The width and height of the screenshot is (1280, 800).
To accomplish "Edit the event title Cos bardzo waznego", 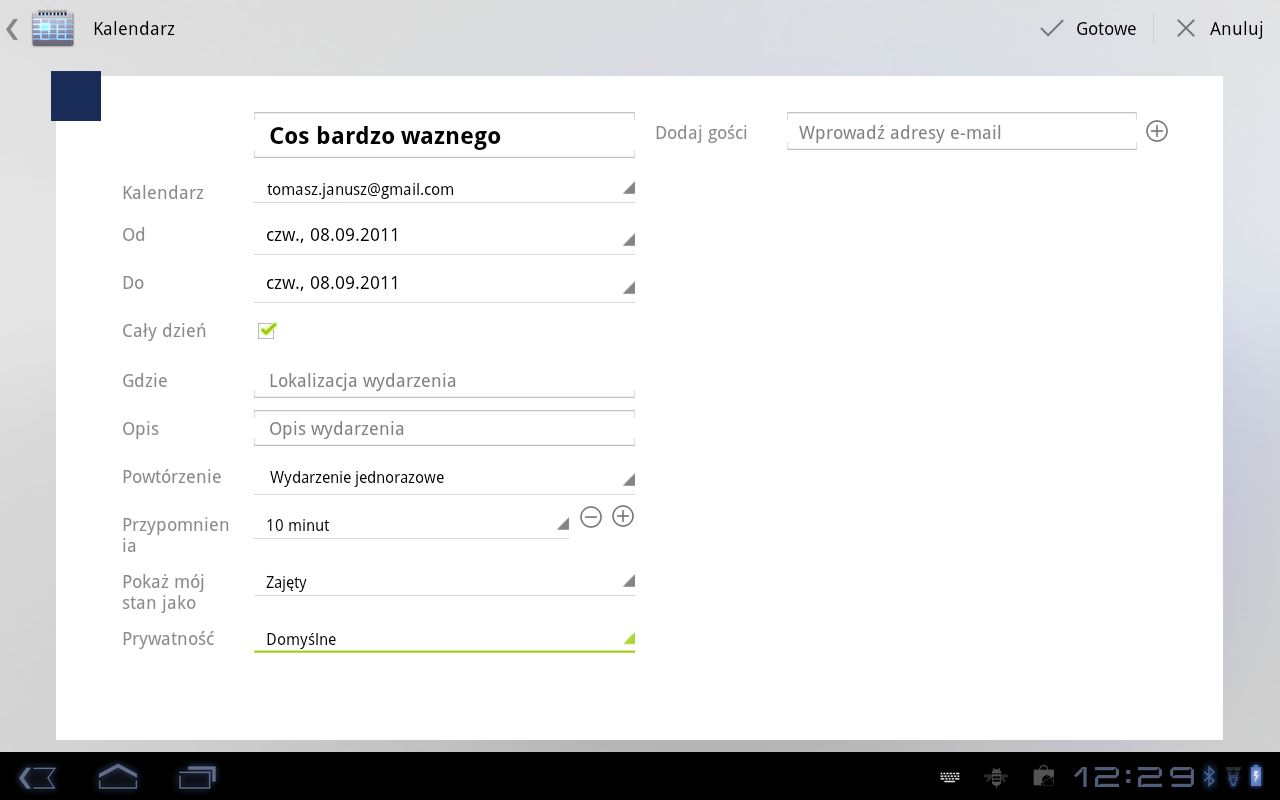I will point(444,135).
